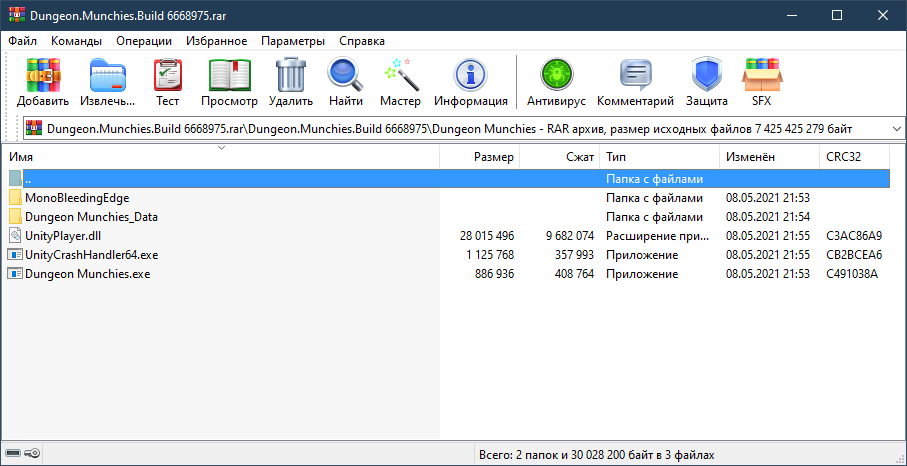Click the parent folder '..' icon
907x466 pixels.
coord(15,179)
